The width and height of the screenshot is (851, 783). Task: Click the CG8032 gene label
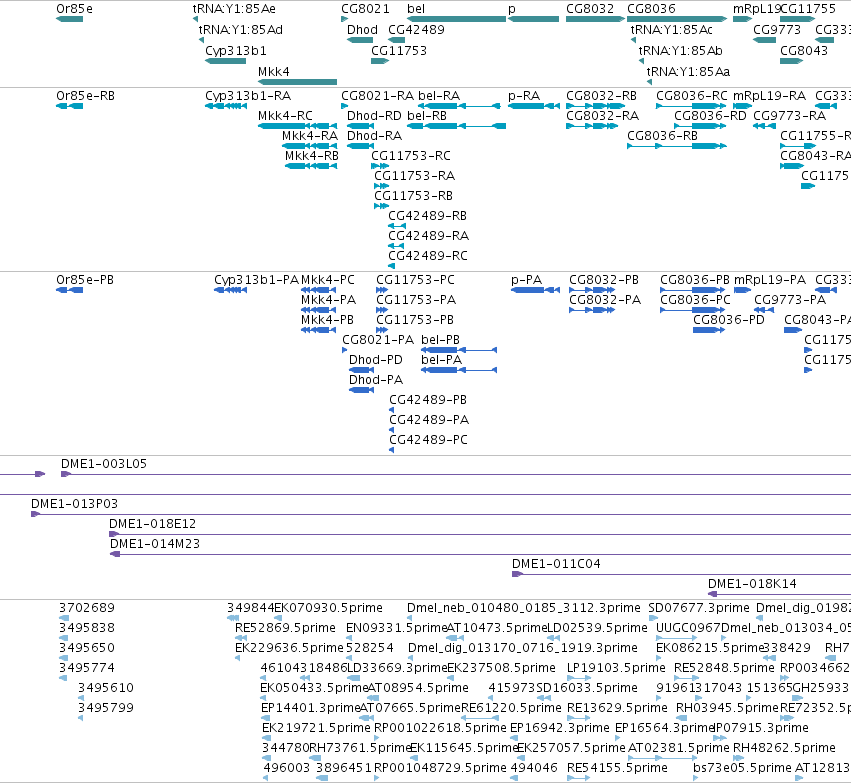tap(590, 9)
